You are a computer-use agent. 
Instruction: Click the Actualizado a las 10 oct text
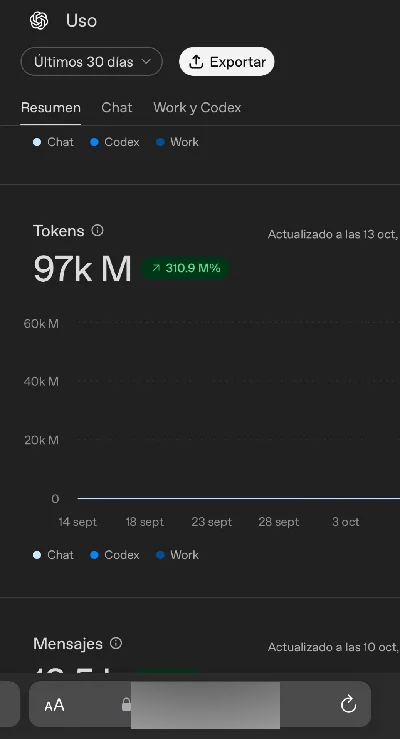tap(334, 647)
